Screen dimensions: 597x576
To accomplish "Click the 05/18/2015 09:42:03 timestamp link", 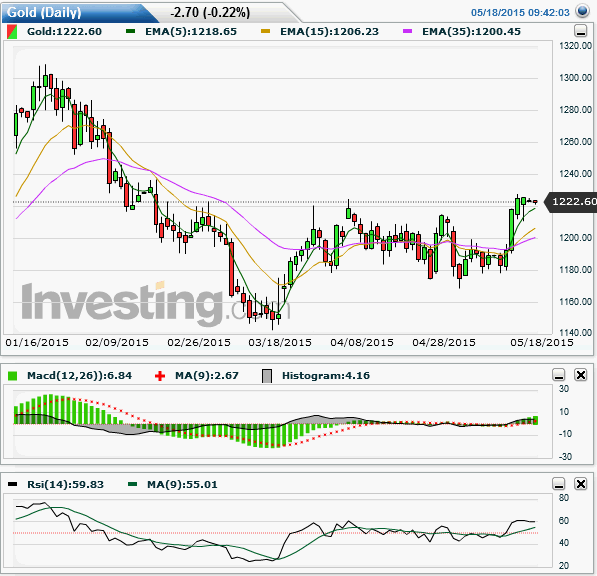I will coord(520,13).
